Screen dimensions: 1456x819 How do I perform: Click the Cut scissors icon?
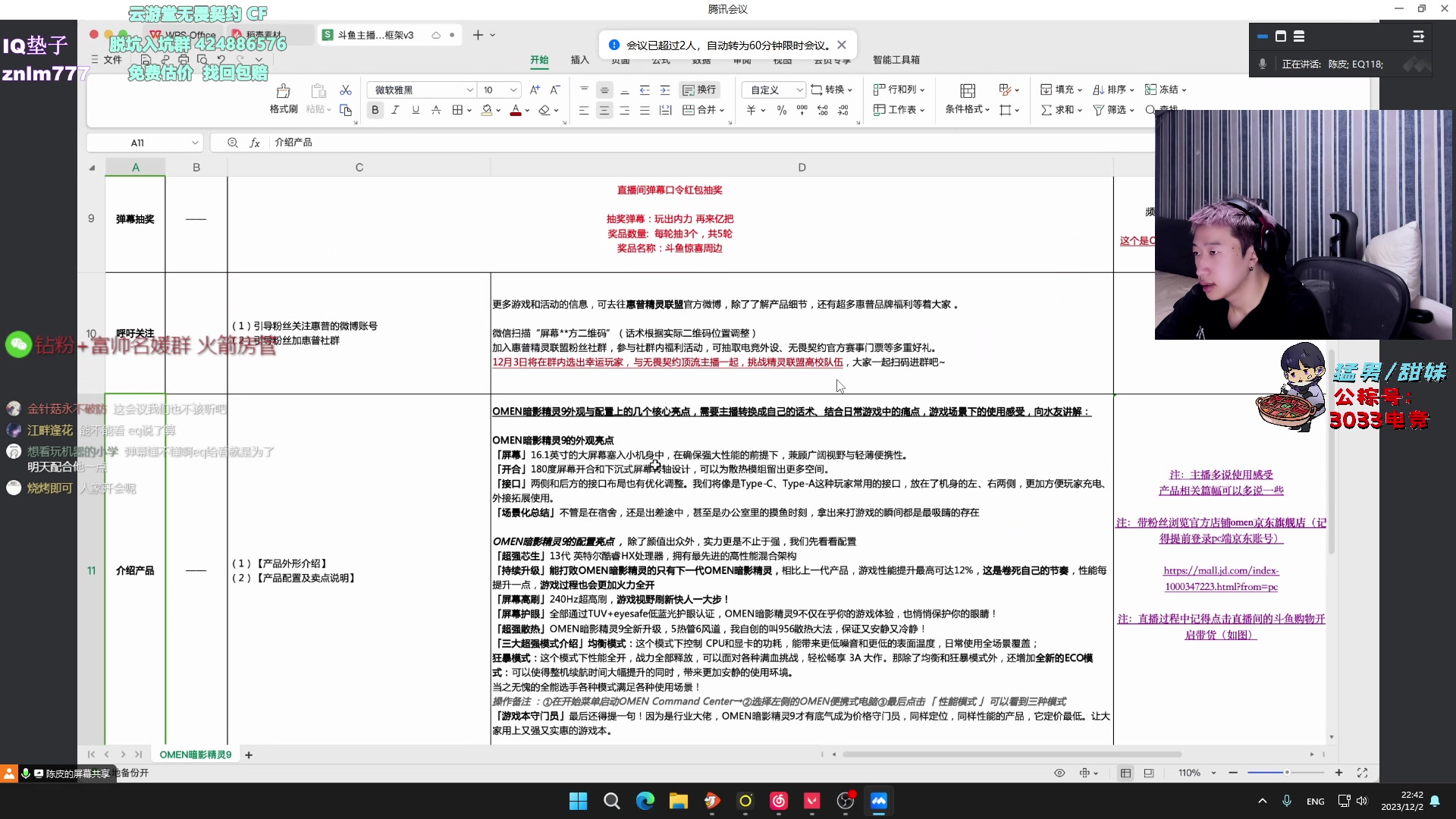point(346,90)
